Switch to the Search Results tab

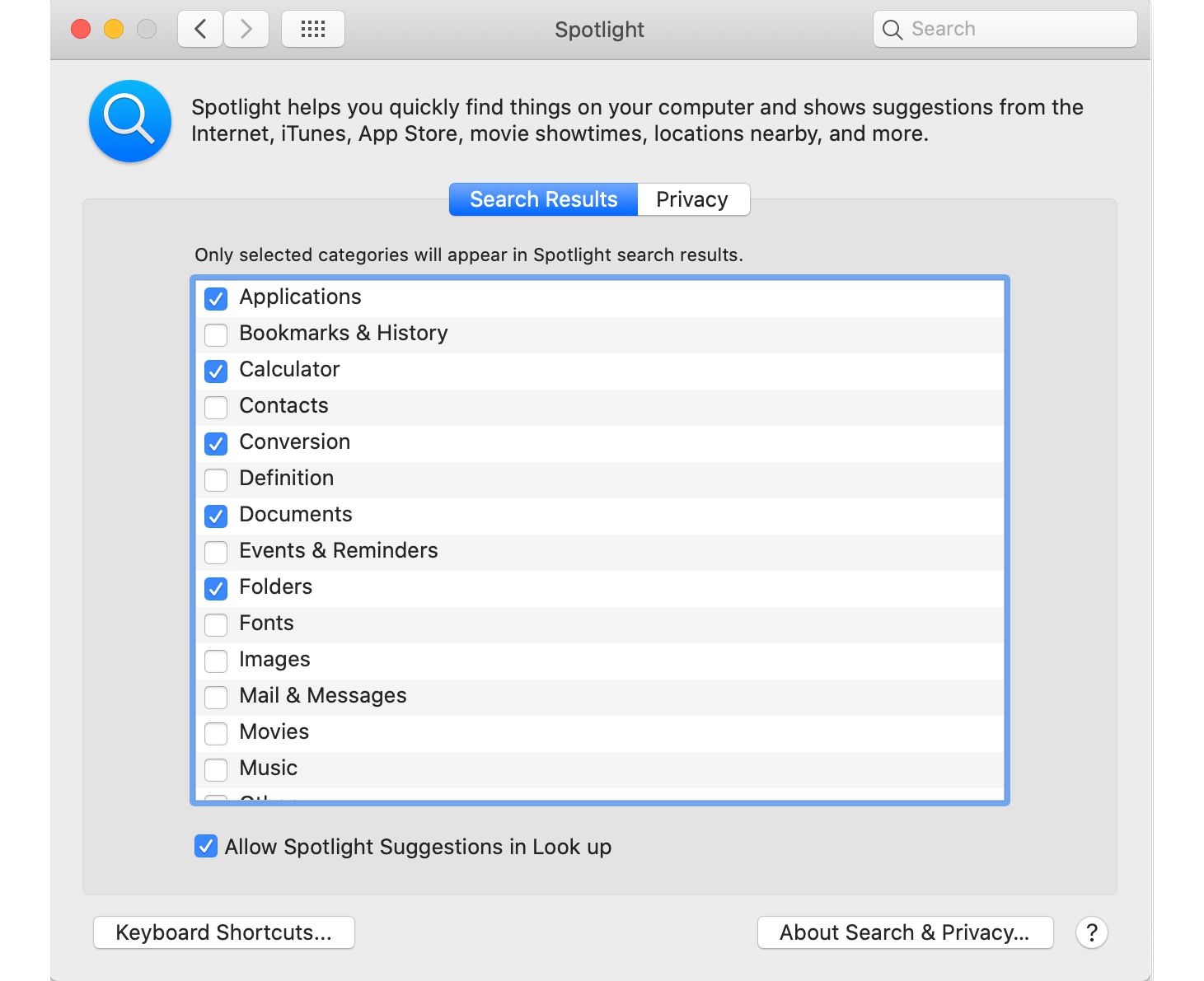[543, 199]
